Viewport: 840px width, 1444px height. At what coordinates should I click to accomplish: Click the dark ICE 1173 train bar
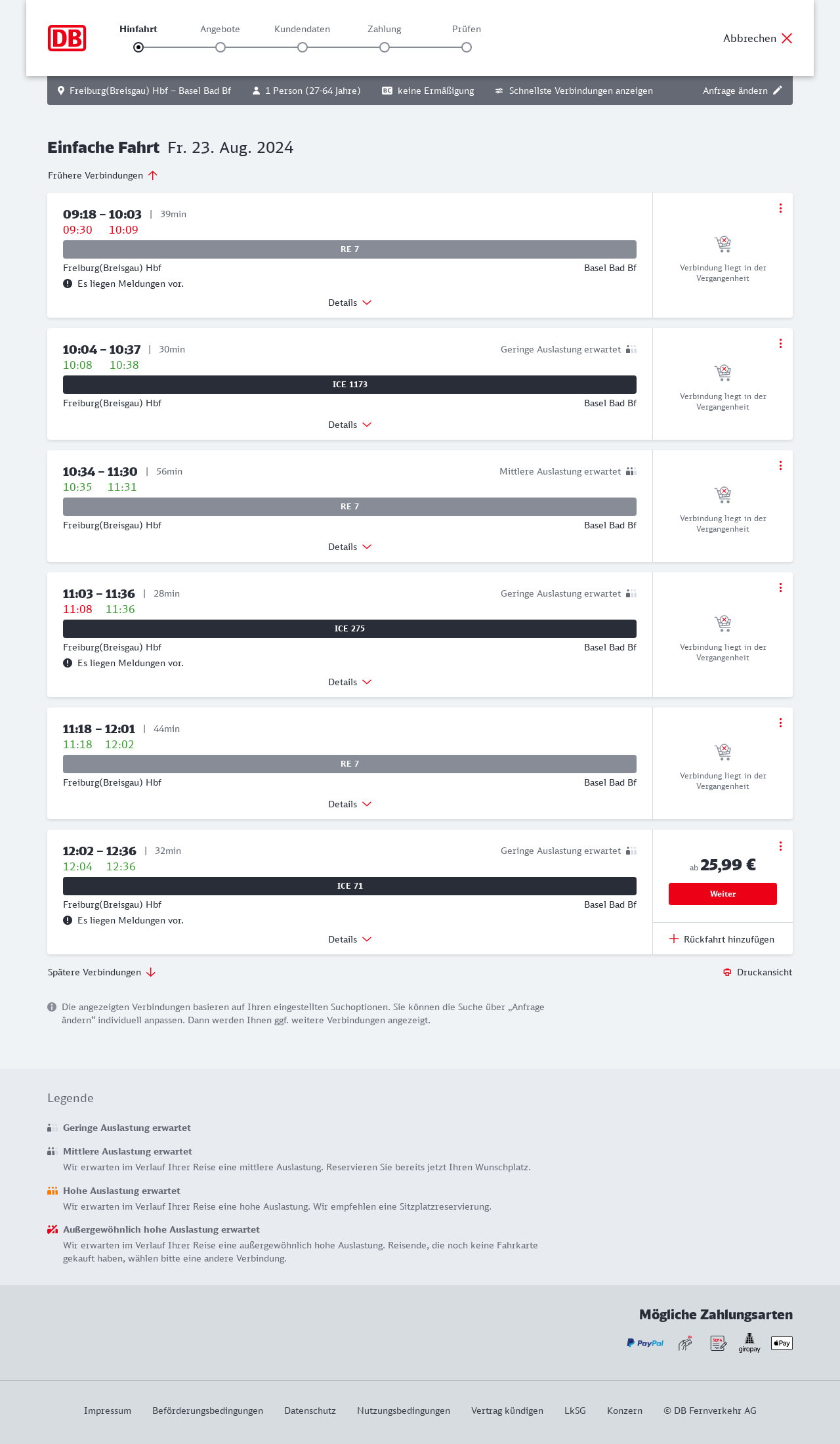point(350,385)
